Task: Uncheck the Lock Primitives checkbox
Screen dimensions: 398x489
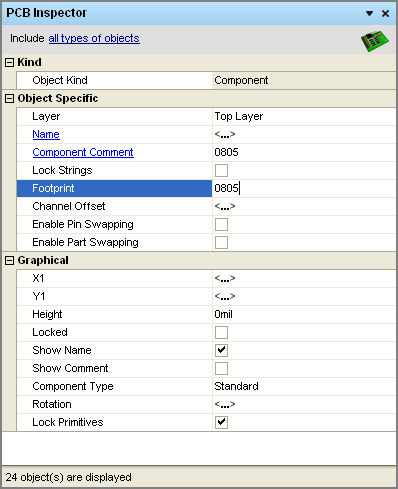Action: (221, 422)
